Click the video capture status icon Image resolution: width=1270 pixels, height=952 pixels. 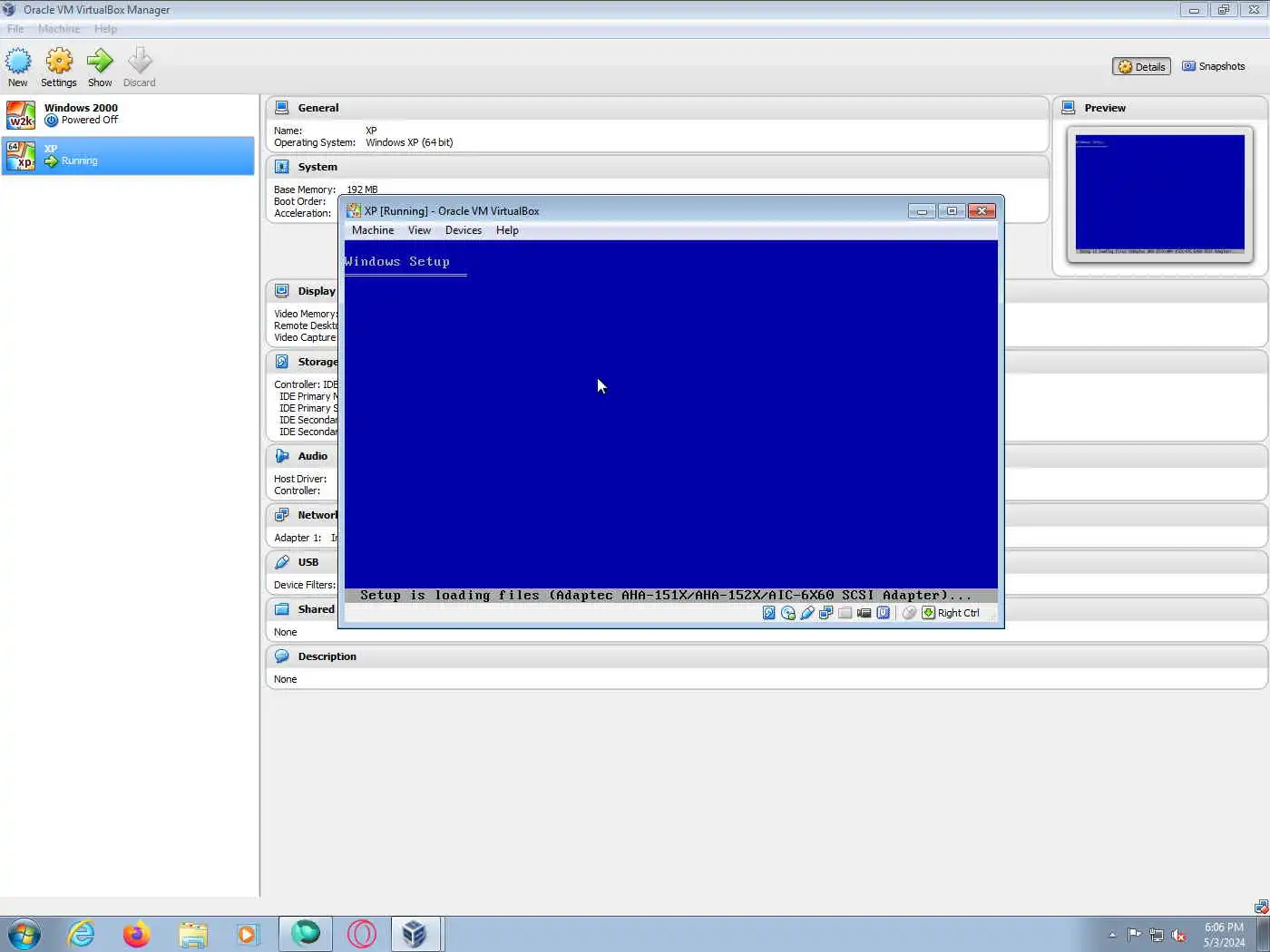click(x=864, y=613)
